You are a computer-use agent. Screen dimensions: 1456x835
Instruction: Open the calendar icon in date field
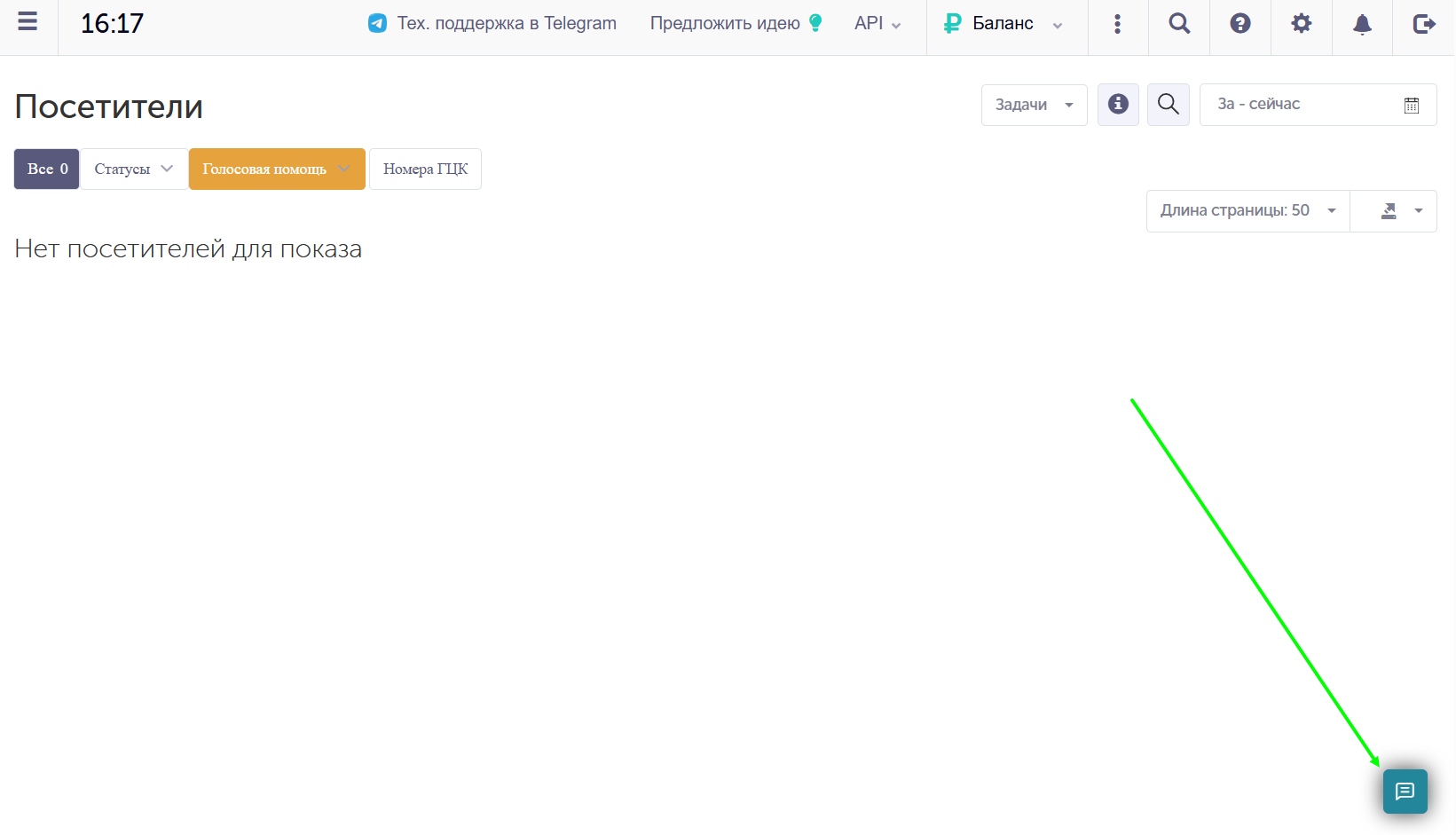click(1412, 106)
